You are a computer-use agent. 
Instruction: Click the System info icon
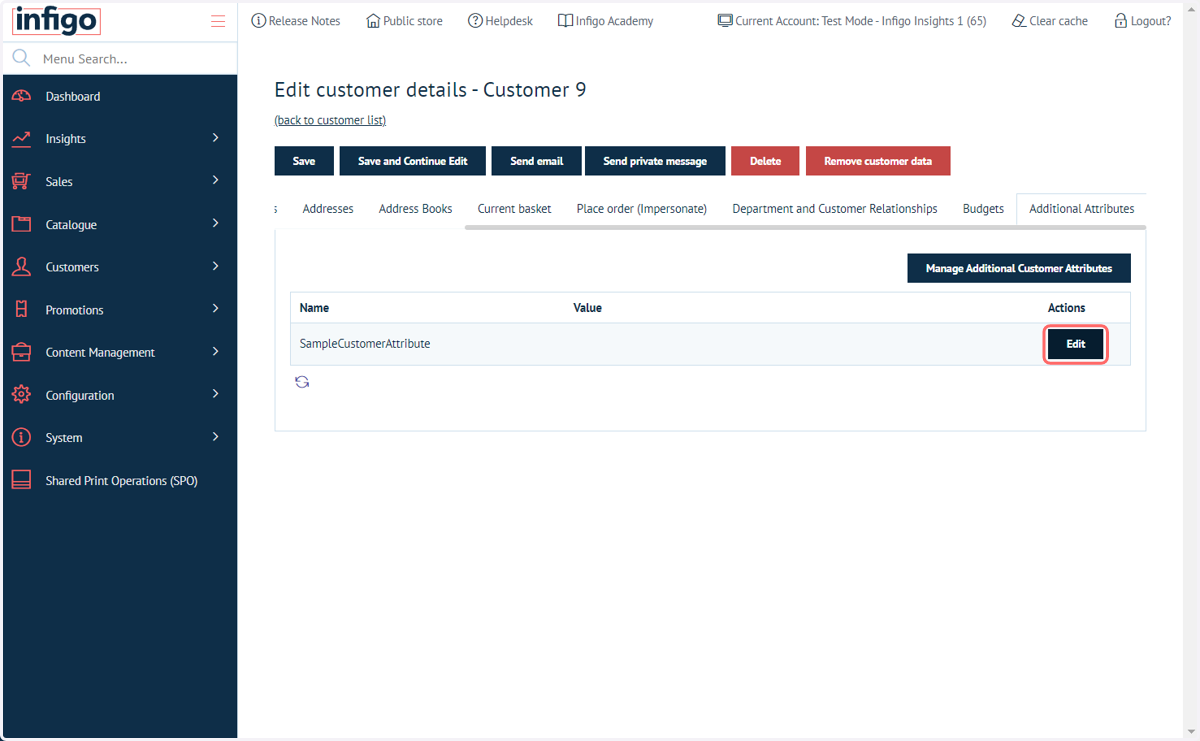[21, 438]
